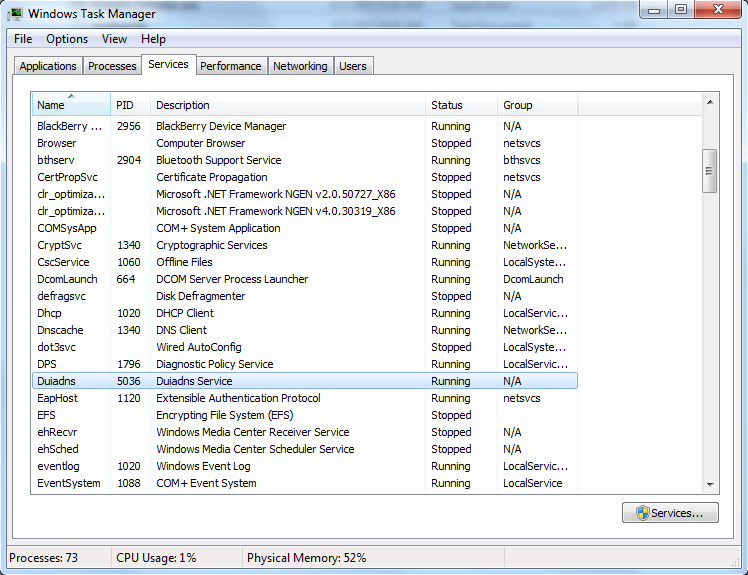Image resolution: width=748 pixels, height=575 pixels.
Task: Click the DcomLaunch group cell
Action: click(533, 279)
